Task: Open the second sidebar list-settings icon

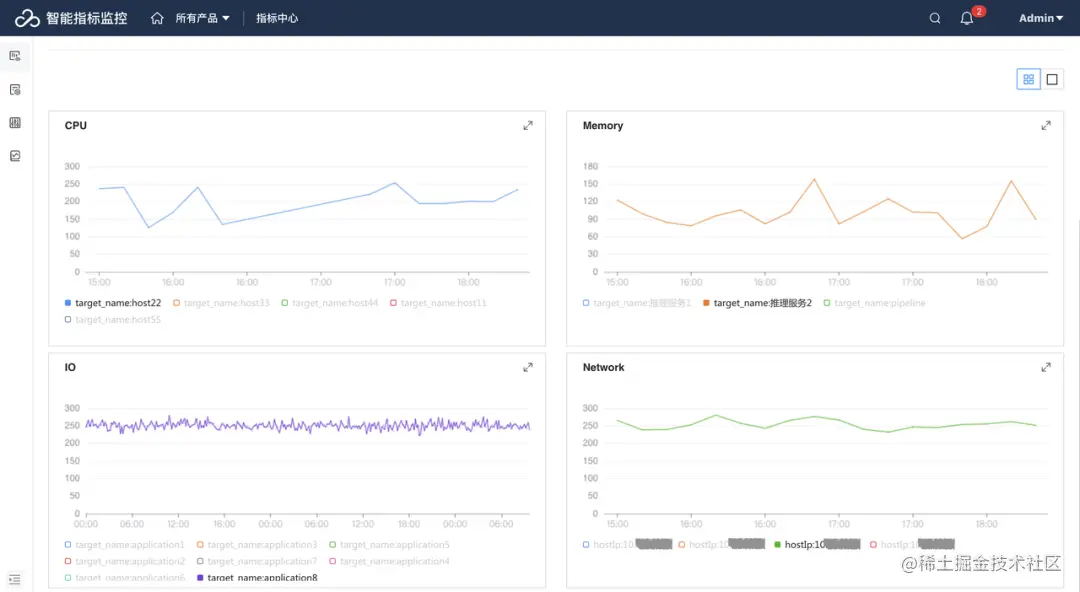Action: click(x=15, y=90)
